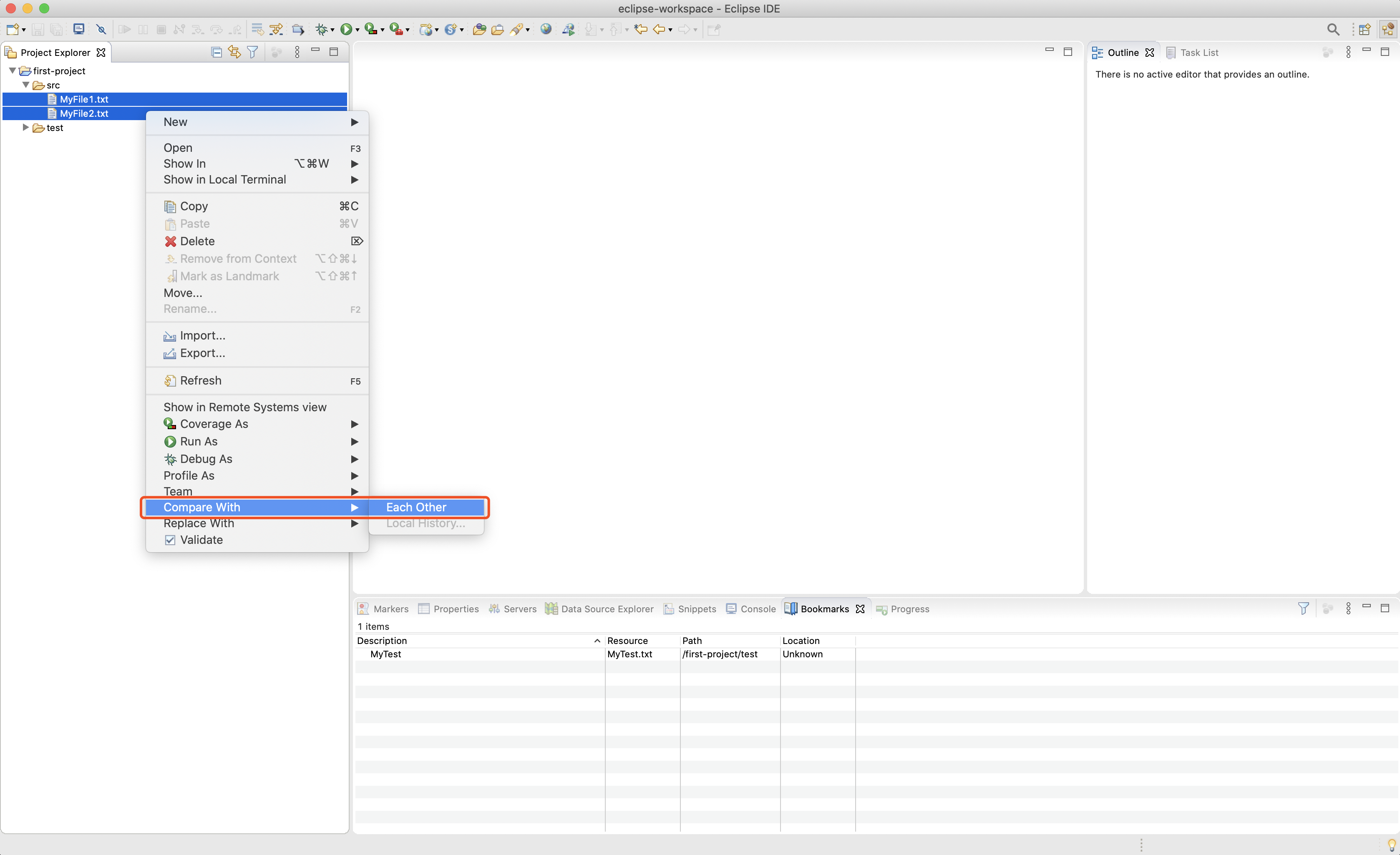Open the New wizard dropdown arrow
The image size is (1400, 855).
pos(23,30)
